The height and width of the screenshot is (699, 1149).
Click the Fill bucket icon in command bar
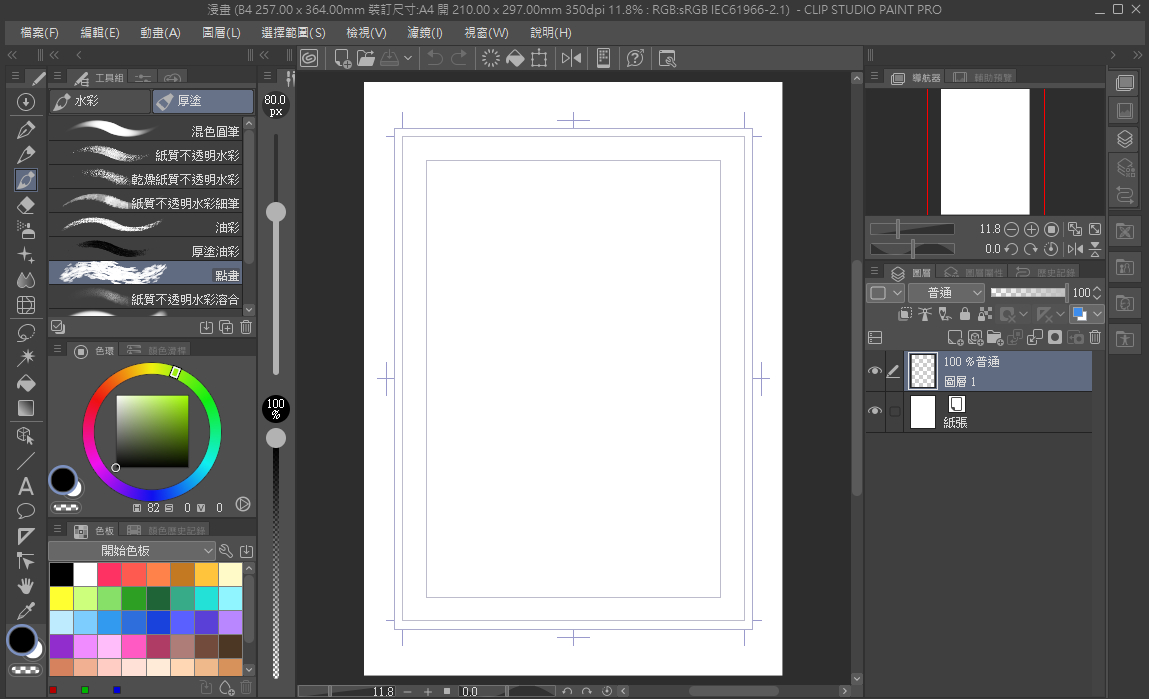515,58
